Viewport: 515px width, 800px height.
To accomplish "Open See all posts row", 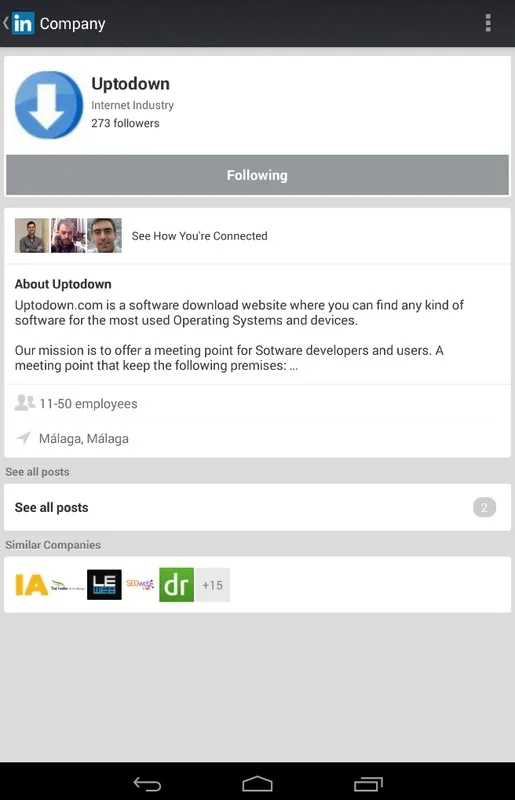I will click(257, 507).
